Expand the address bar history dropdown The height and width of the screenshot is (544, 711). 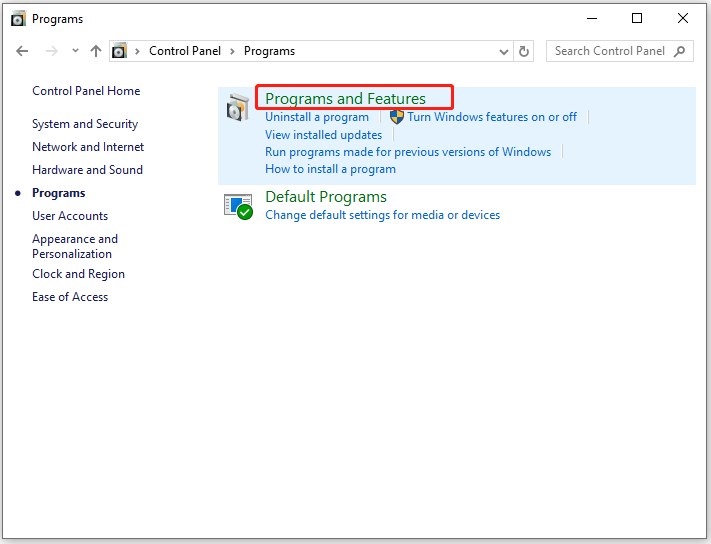click(504, 51)
